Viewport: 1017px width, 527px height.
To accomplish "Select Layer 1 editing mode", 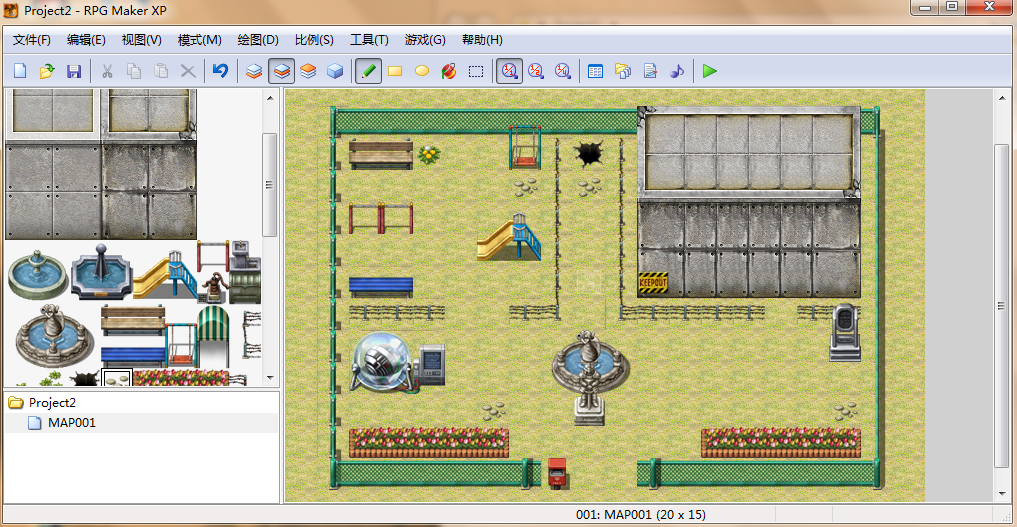I will [x=254, y=71].
